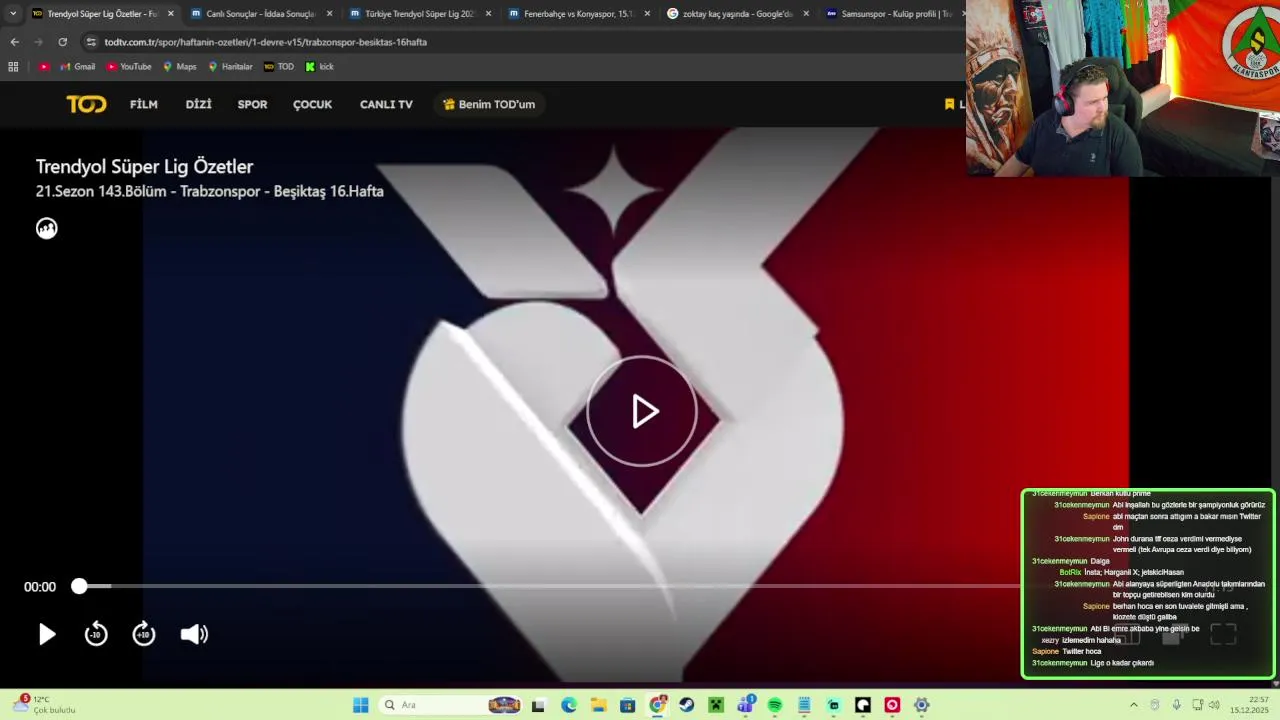This screenshot has width=1280, height=720.
Task: Click the video progress bar handle
Action: [79, 587]
